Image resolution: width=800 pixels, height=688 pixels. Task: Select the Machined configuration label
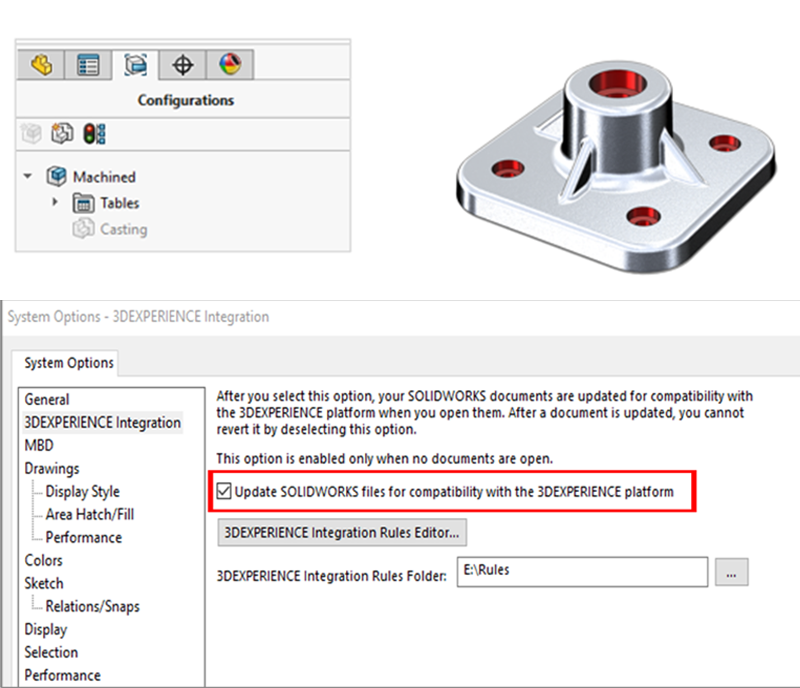pyautogui.click(x=104, y=177)
